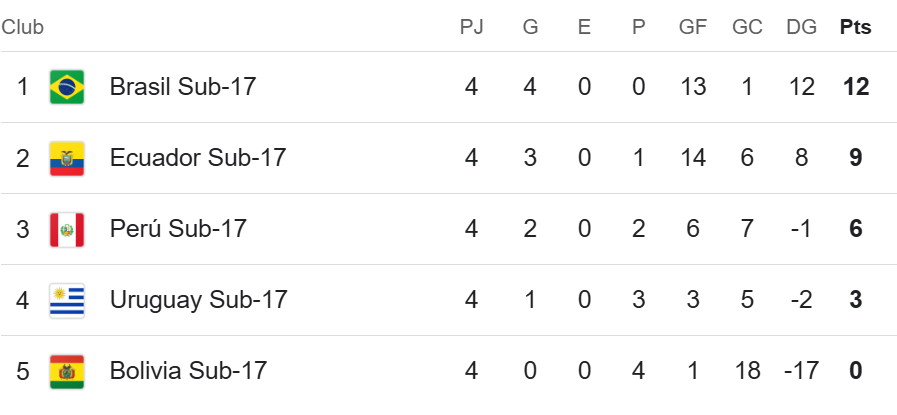The image size is (897, 415).
Task: Click the Peru flag icon
Action: [x=67, y=230]
